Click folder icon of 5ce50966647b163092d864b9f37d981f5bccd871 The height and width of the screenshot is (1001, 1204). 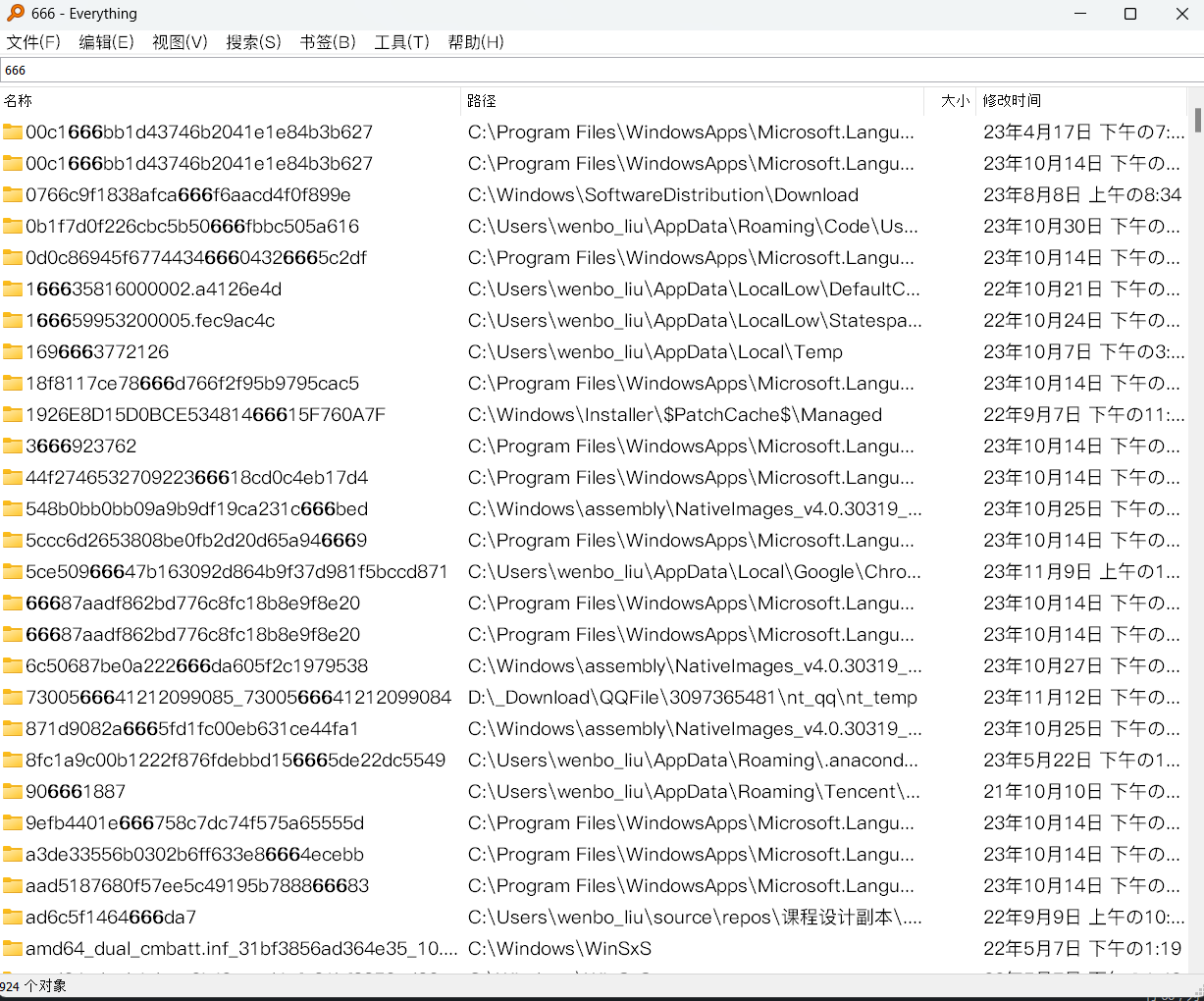point(13,572)
